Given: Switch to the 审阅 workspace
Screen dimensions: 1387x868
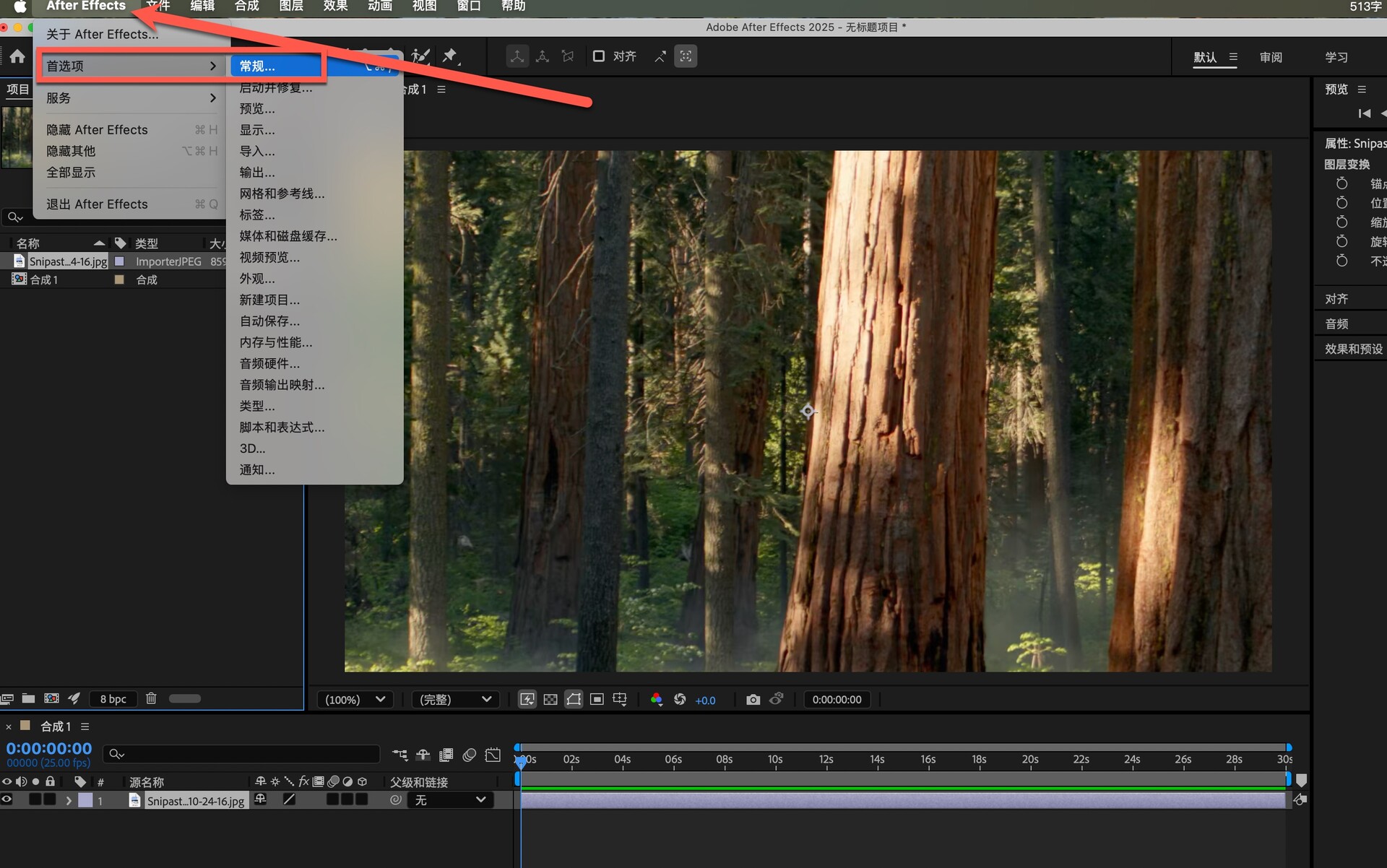Looking at the screenshot, I should 1271,57.
